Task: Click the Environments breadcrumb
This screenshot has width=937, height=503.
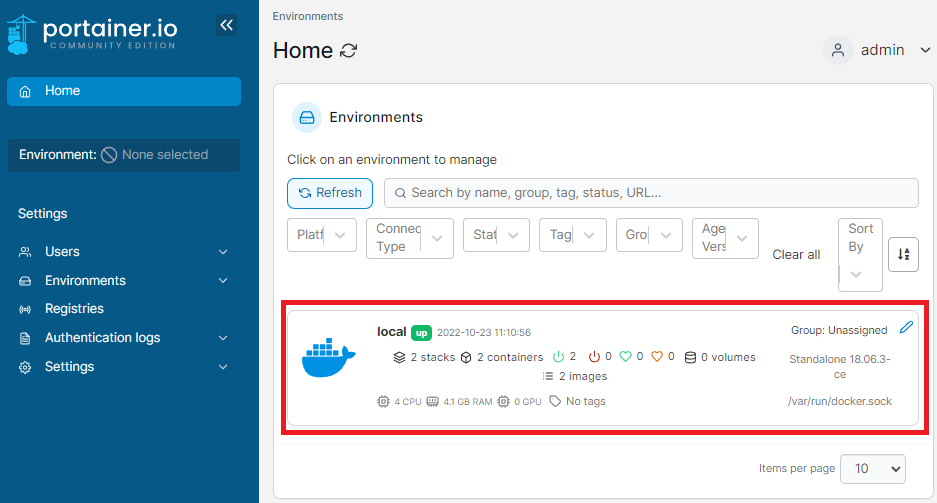Action: [308, 16]
